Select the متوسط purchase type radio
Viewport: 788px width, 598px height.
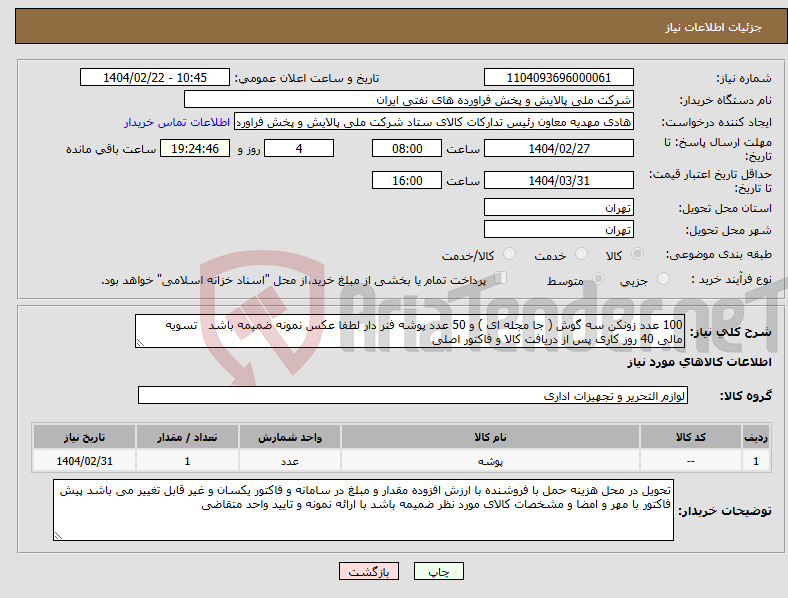pyautogui.click(x=598, y=278)
